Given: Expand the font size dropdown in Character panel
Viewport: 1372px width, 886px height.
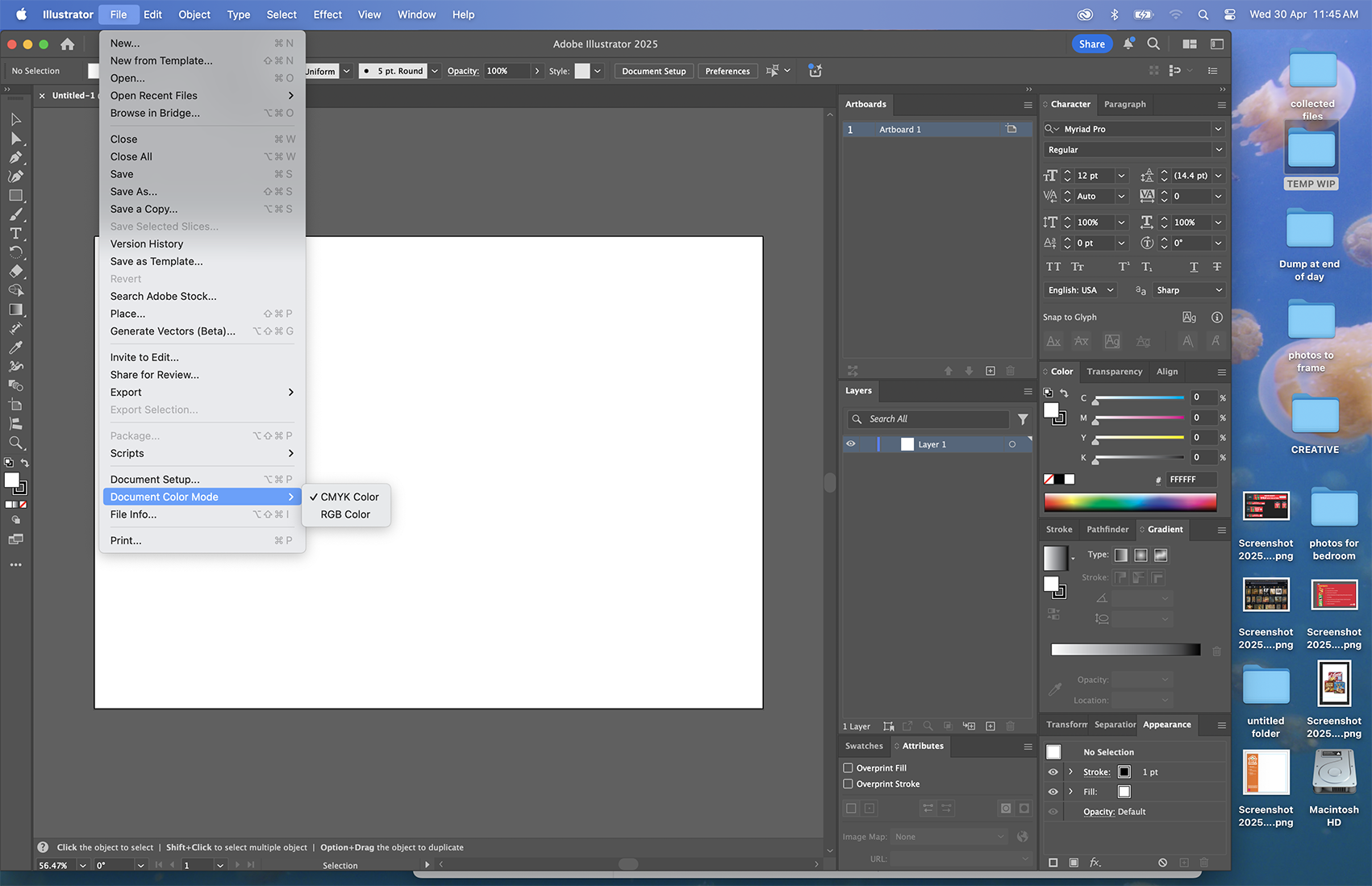Looking at the screenshot, I should click(x=1120, y=176).
